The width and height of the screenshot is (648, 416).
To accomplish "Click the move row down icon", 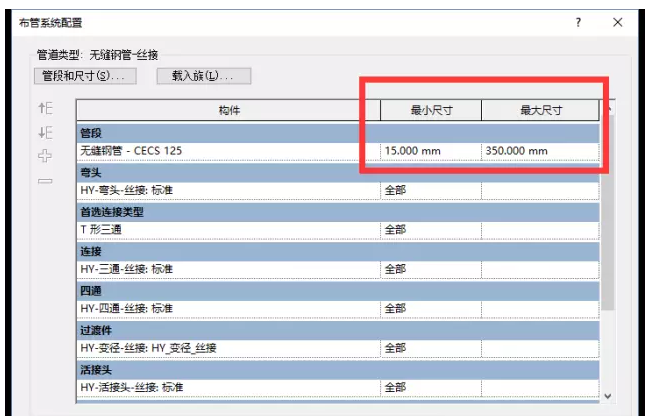I will (x=44, y=133).
